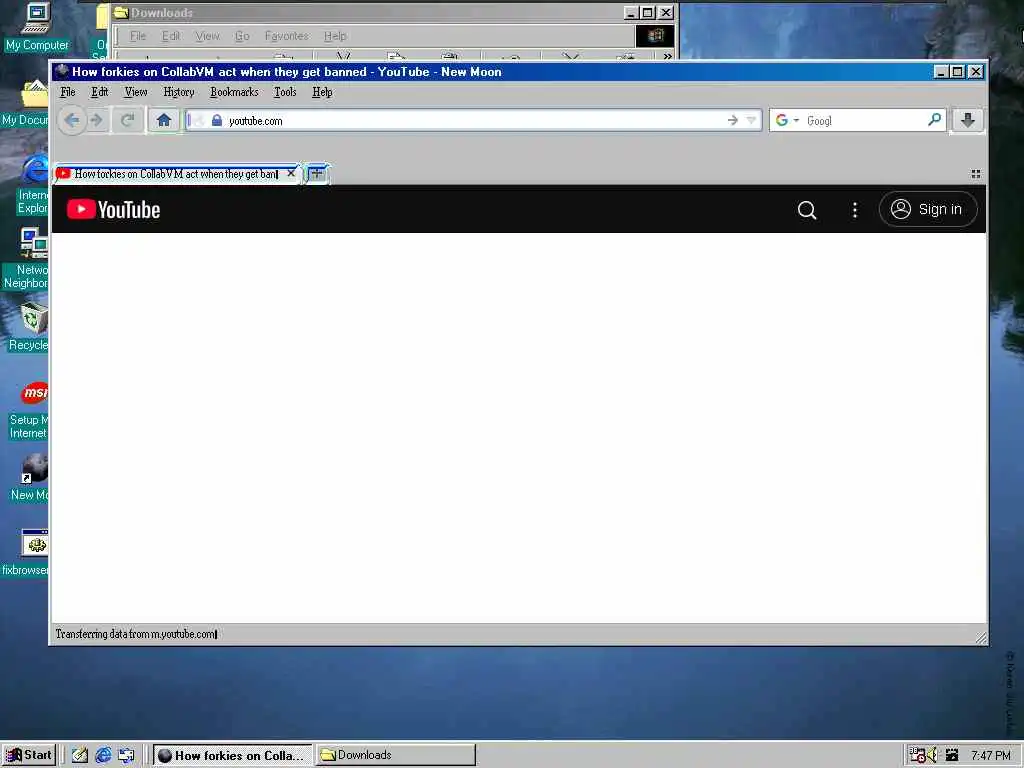Open the New Moon Help menu
The width and height of the screenshot is (1024, 768).
click(x=322, y=92)
